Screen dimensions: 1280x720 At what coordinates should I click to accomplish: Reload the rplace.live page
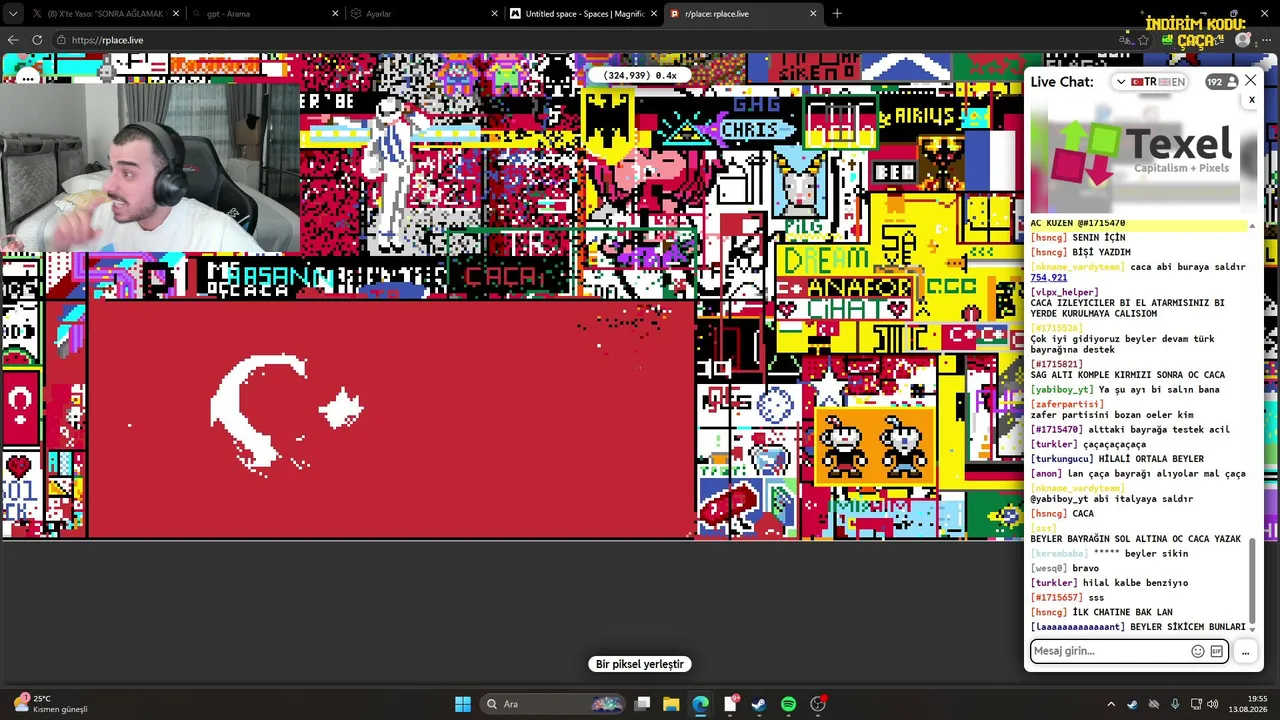(37, 40)
